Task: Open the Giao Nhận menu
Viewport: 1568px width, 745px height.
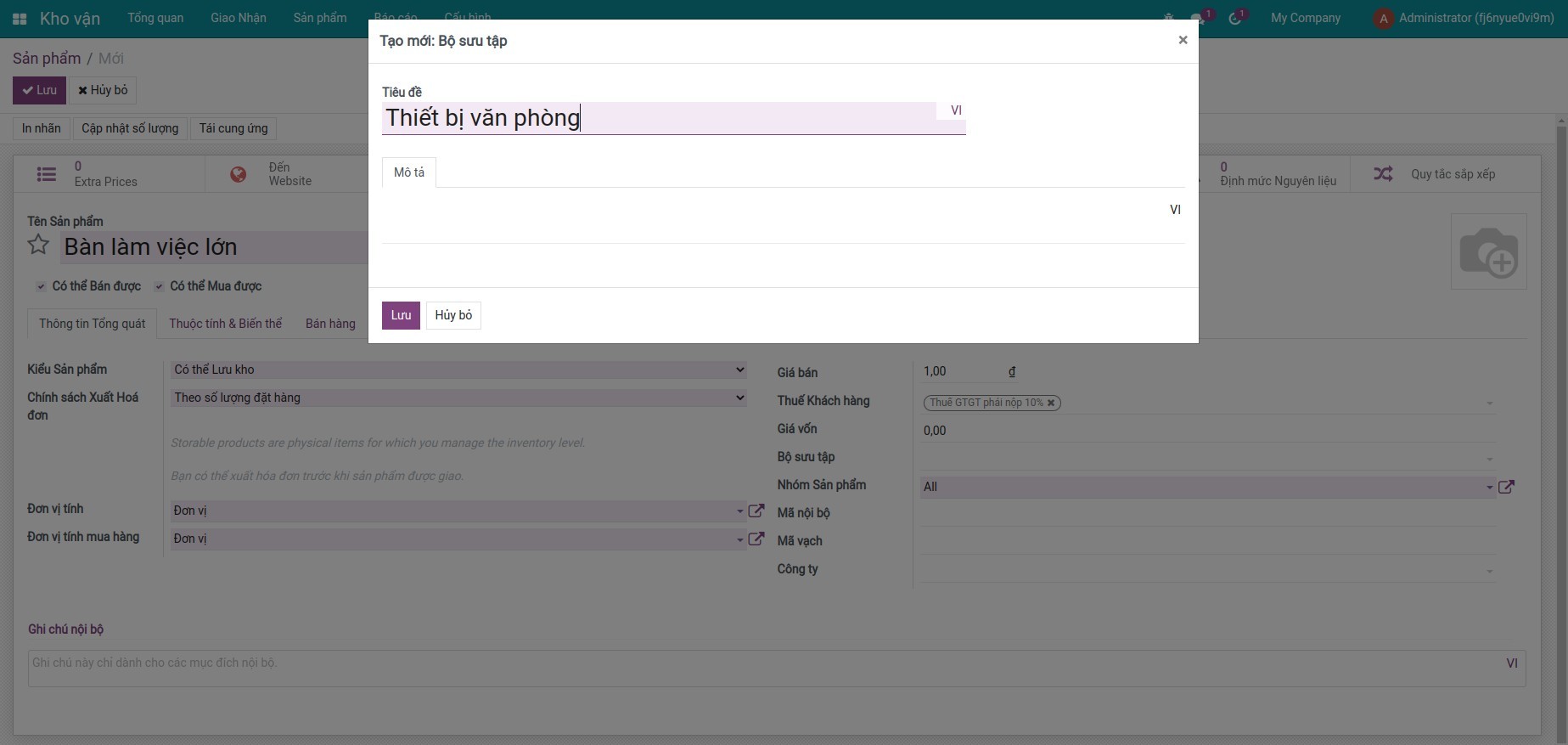Action: (x=238, y=18)
